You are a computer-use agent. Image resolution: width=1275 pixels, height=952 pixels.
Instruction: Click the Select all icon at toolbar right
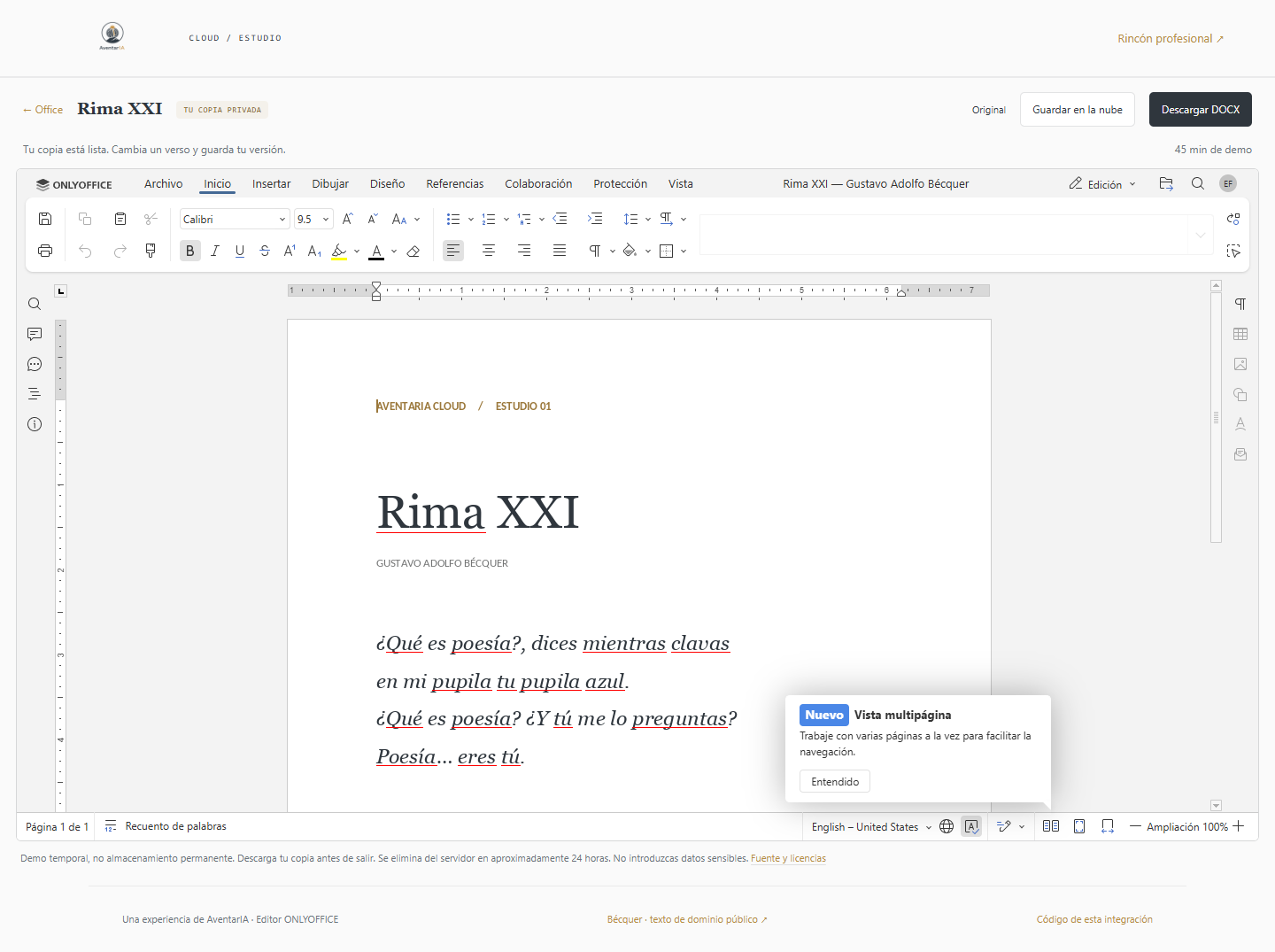1233,251
